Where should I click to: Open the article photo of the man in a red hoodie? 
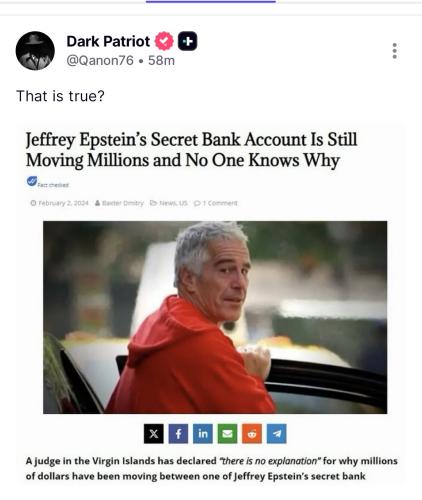[215, 317]
